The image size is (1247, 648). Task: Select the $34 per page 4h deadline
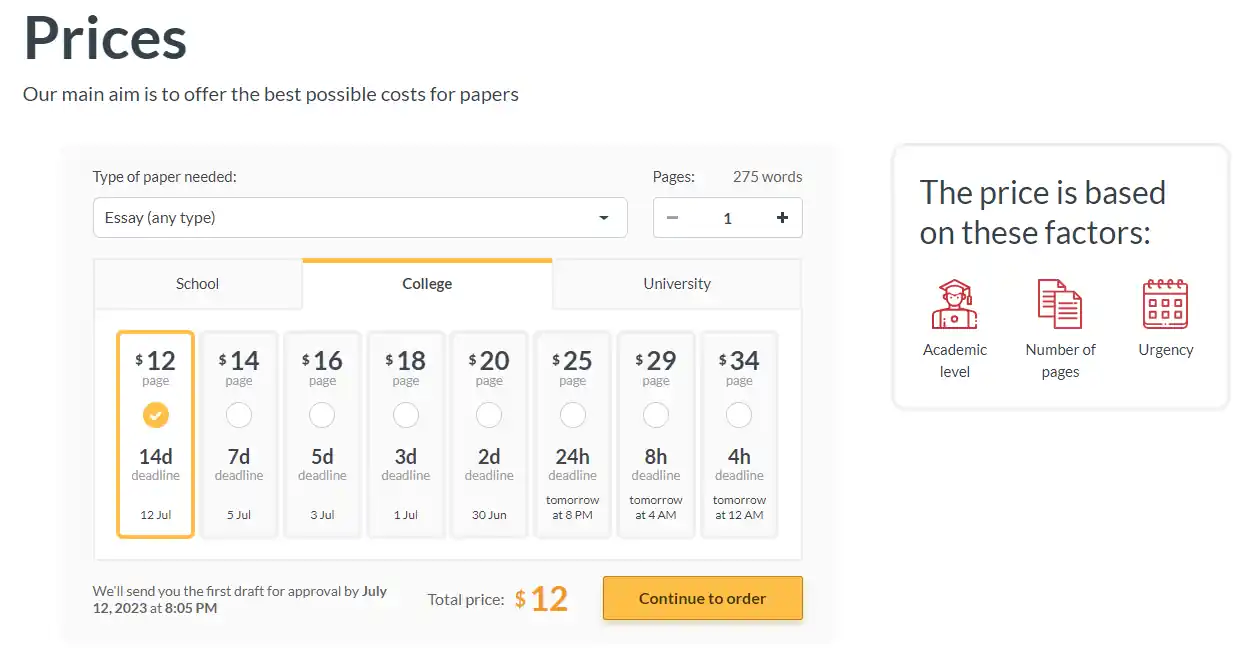click(739, 414)
